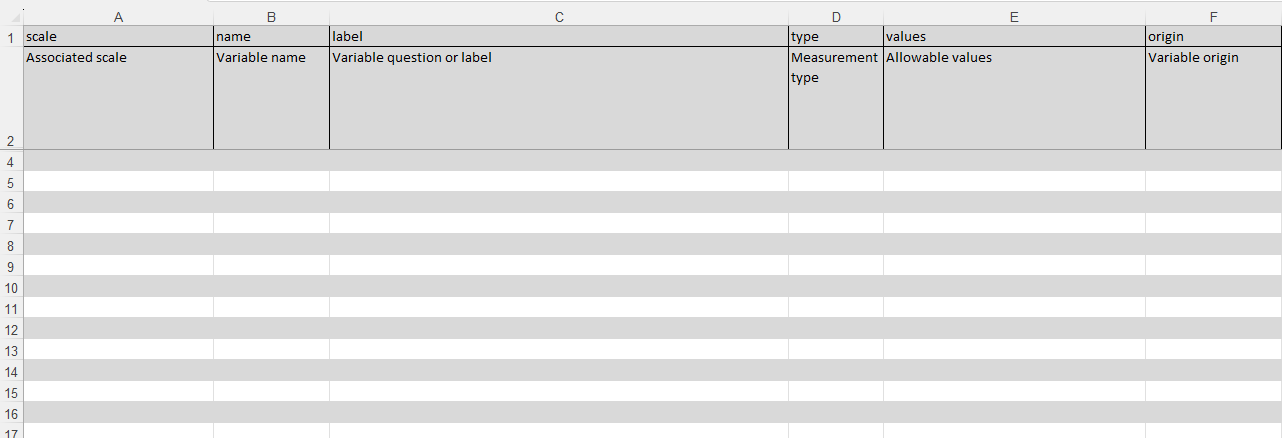Image resolution: width=1282 pixels, height=438 pixels.
Task: Click the cell containing "scale"
Action: pos(118,37)
